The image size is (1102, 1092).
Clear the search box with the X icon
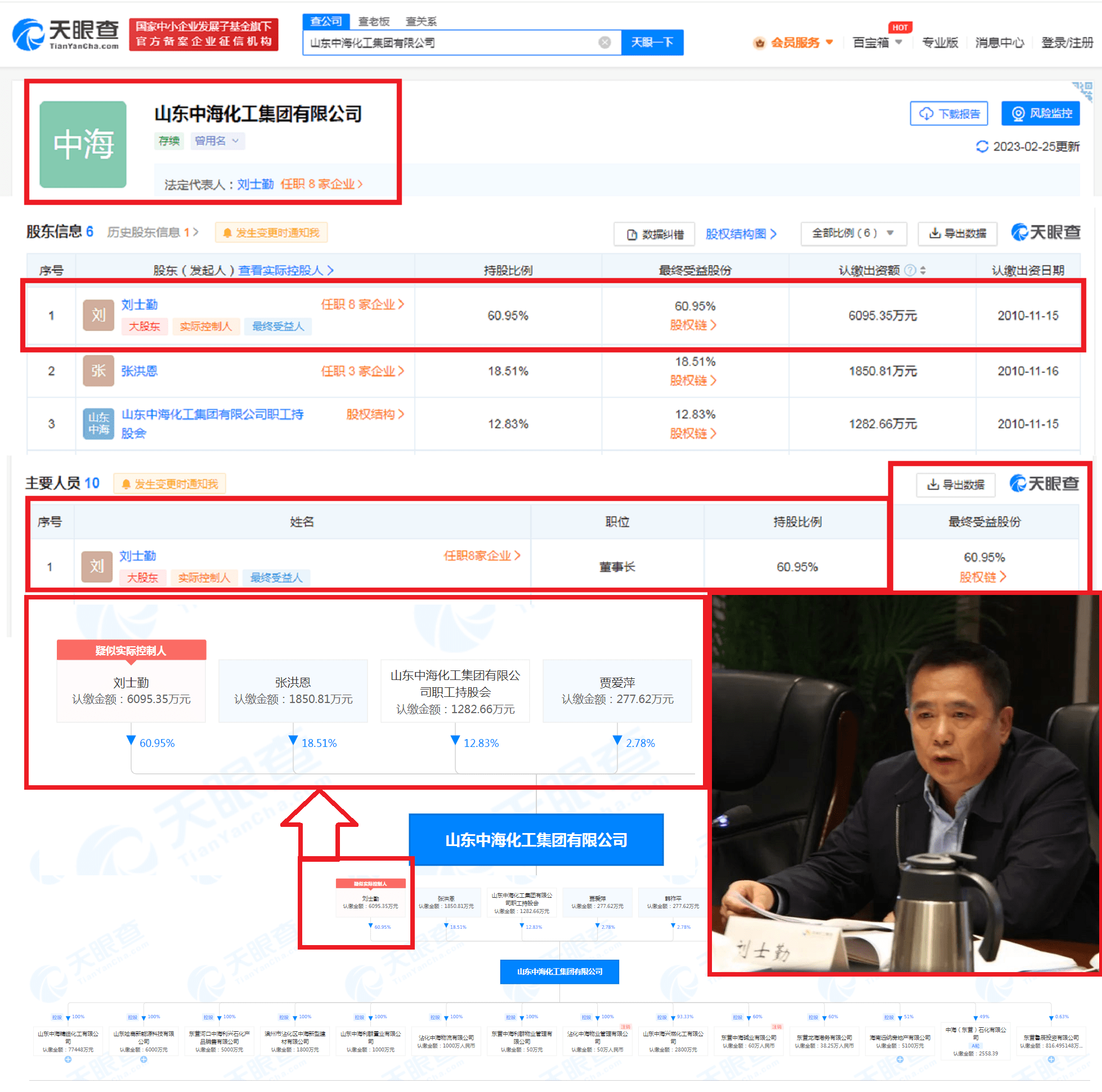click(604, 43)
